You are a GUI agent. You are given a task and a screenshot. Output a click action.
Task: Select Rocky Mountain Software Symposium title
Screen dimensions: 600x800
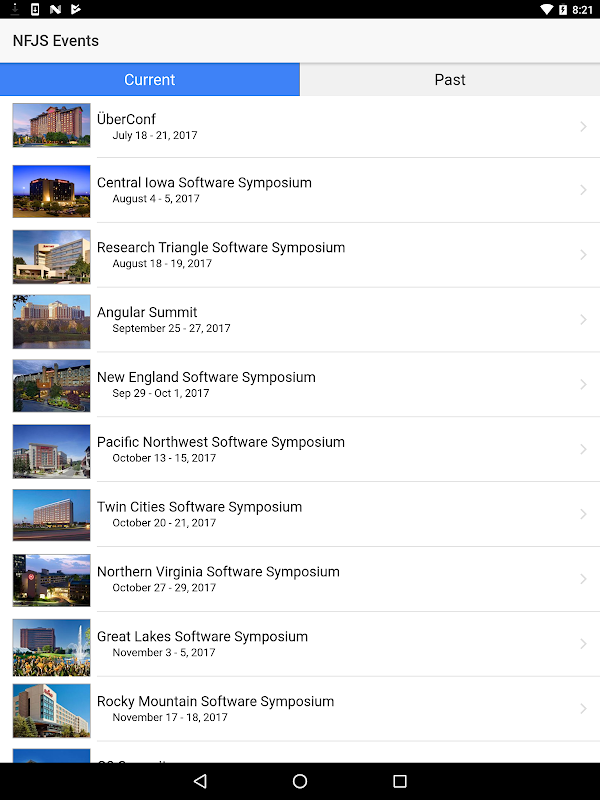215,701
